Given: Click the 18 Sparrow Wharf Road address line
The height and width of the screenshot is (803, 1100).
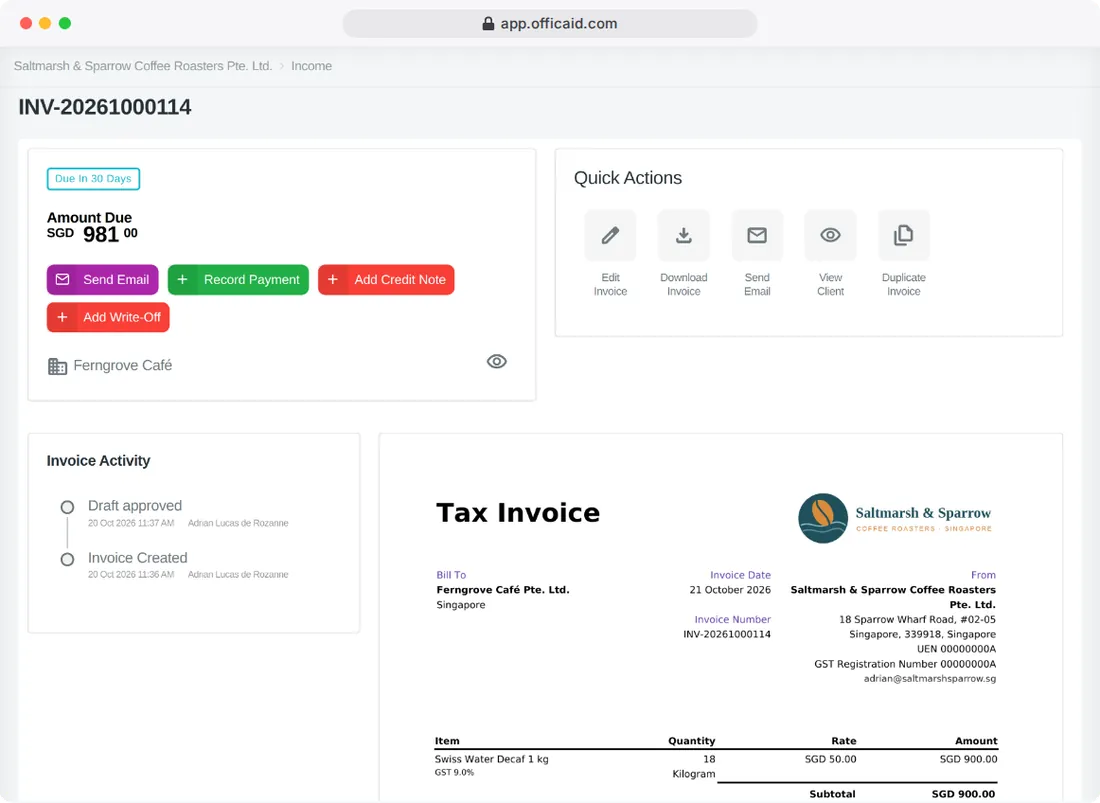Looking at the screenshot, I should [917, 619].
